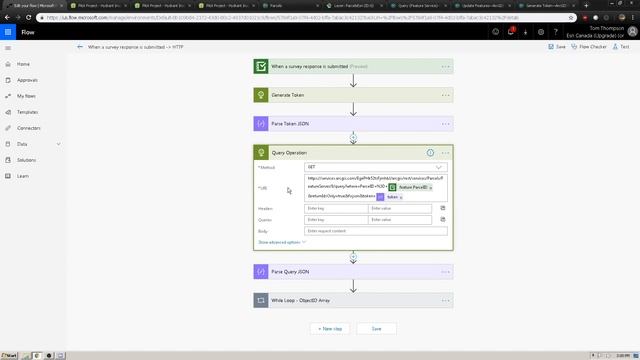Expand While Loop - ObjectID Array step
640x360 pixels.
pyautogui.click(x=353, y=300)
